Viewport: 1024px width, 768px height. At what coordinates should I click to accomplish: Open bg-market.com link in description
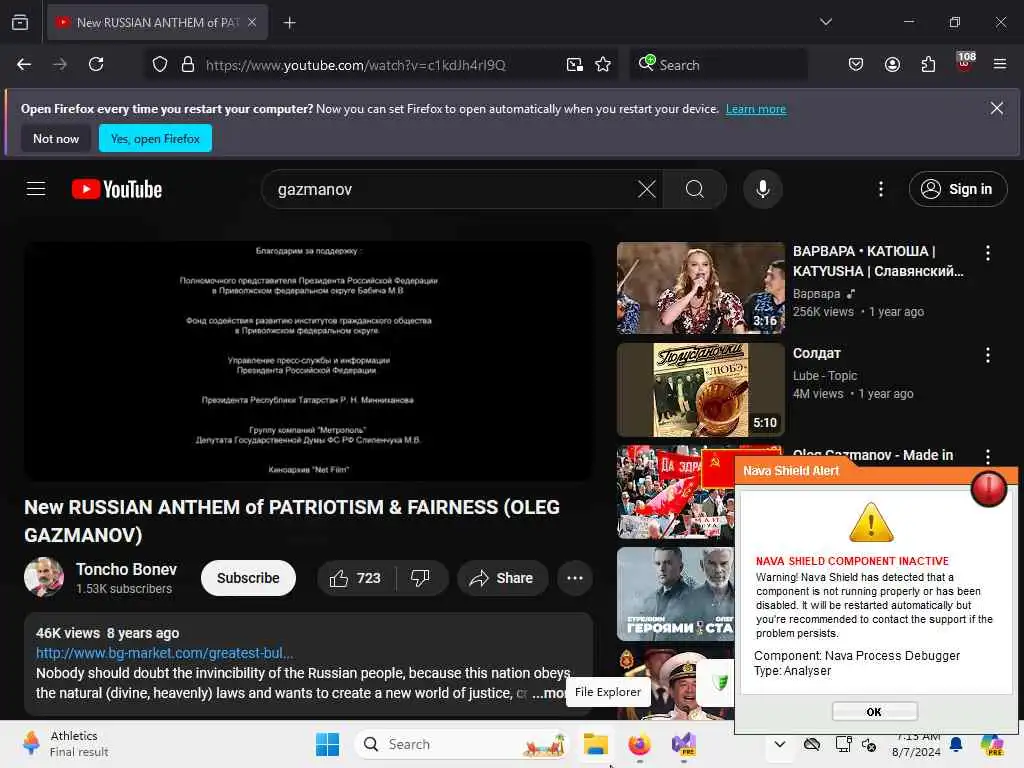point(165,653)
